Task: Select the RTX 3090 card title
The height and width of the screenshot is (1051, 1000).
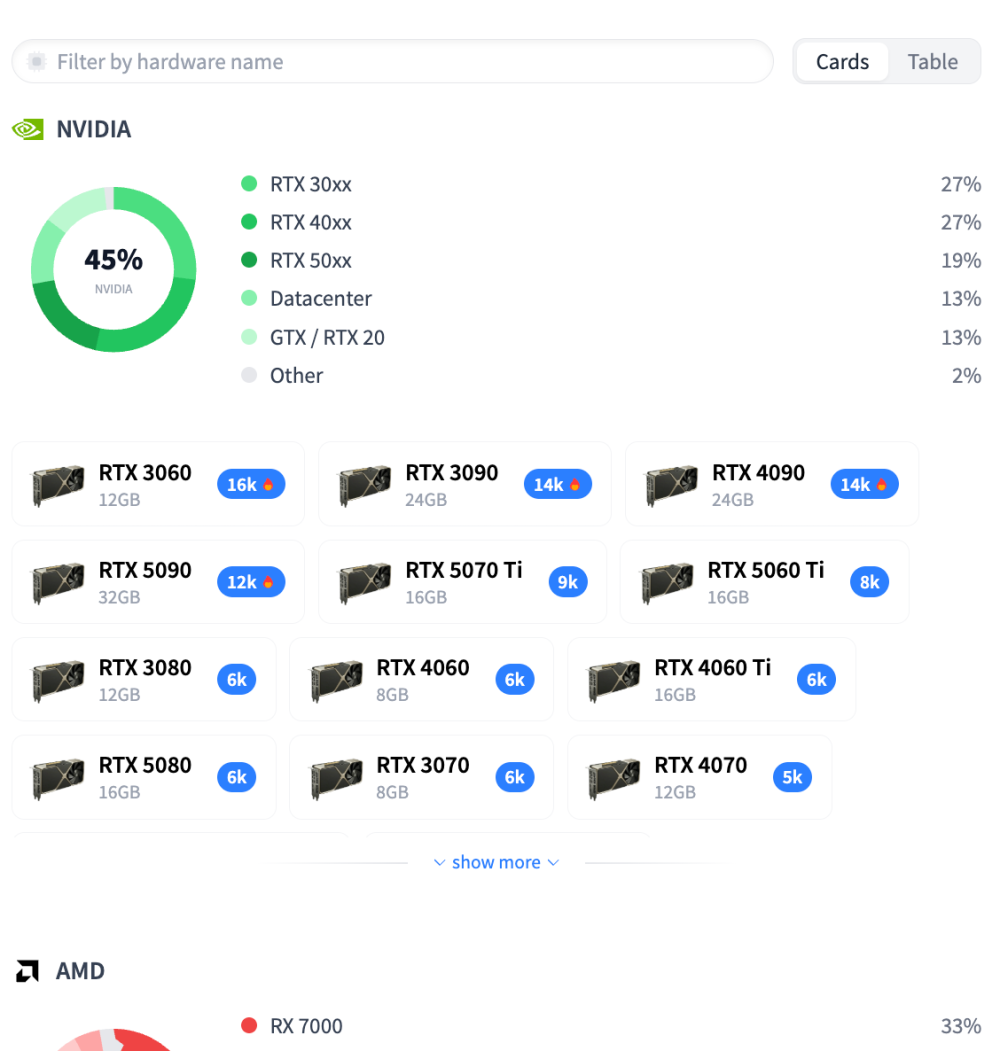Action: pos(452,473)
